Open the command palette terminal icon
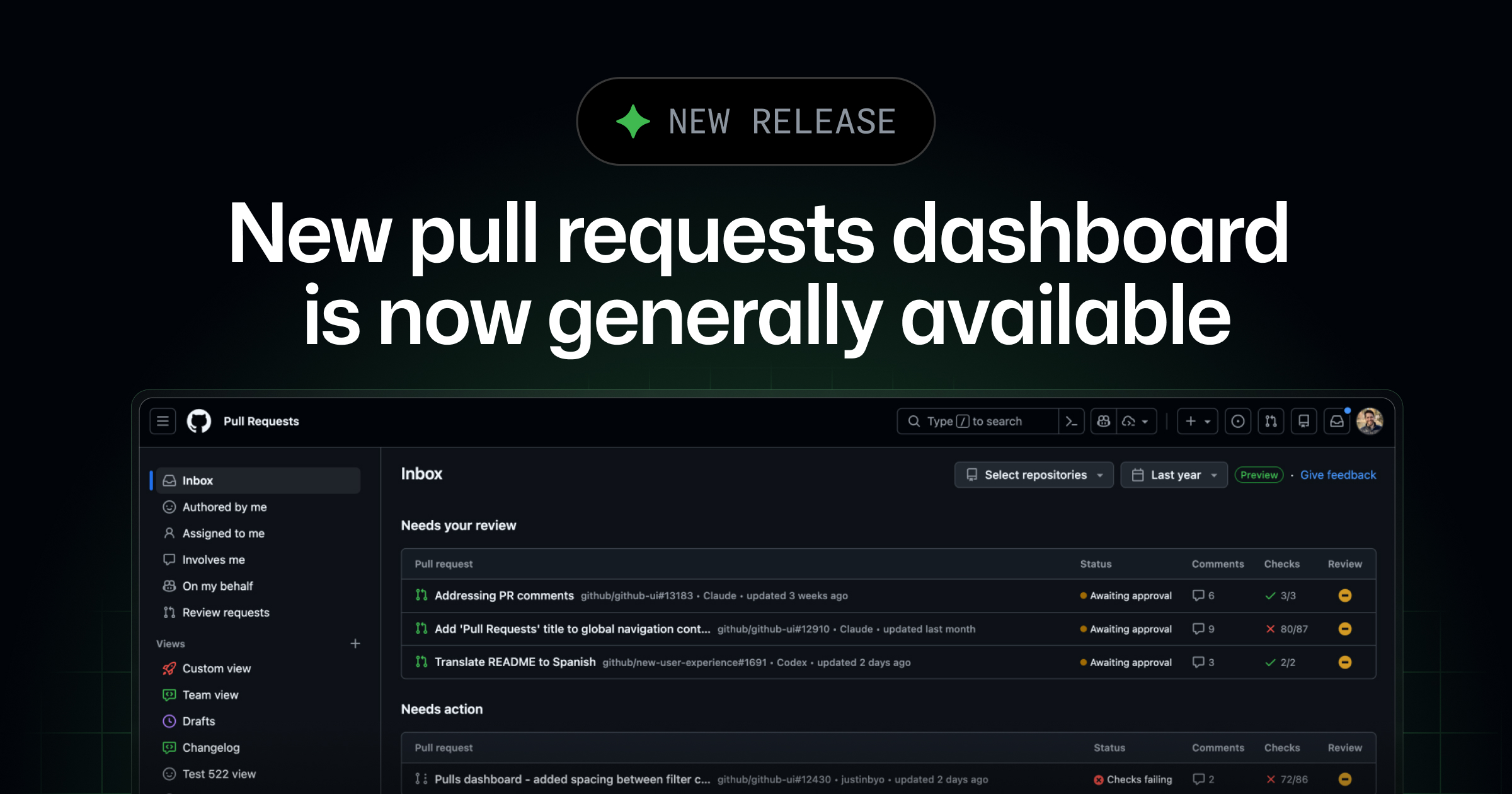The height and width of the screenshot is (794, 1512). pyautogui.click(x=1071, y=421)
